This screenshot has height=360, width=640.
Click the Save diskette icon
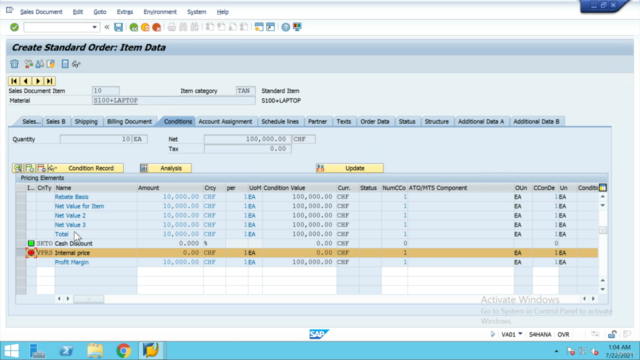click(x=118, y=27)
